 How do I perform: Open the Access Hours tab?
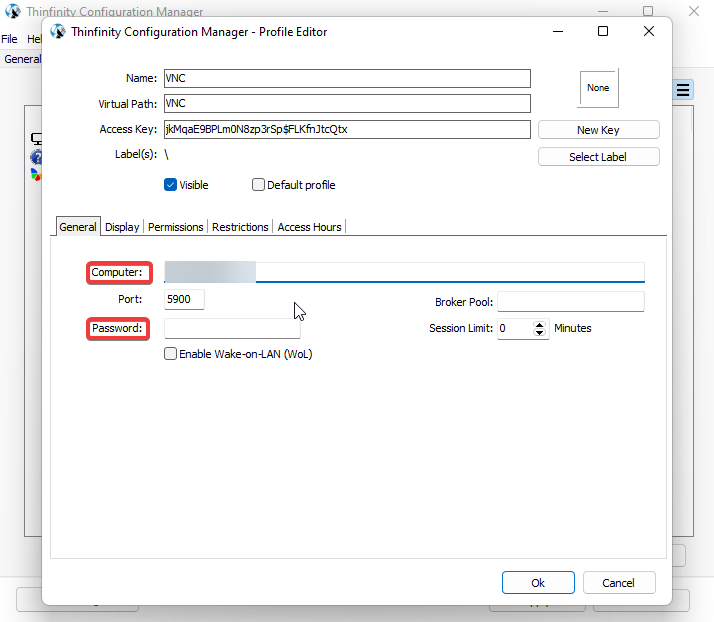click(x=309, y=227)
